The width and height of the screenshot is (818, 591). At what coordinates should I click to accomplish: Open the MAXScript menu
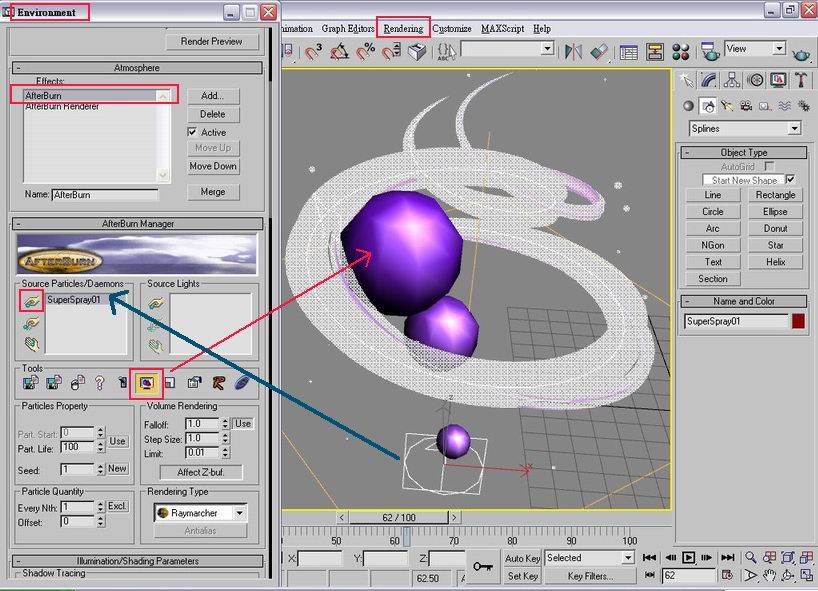coord(502,29)
